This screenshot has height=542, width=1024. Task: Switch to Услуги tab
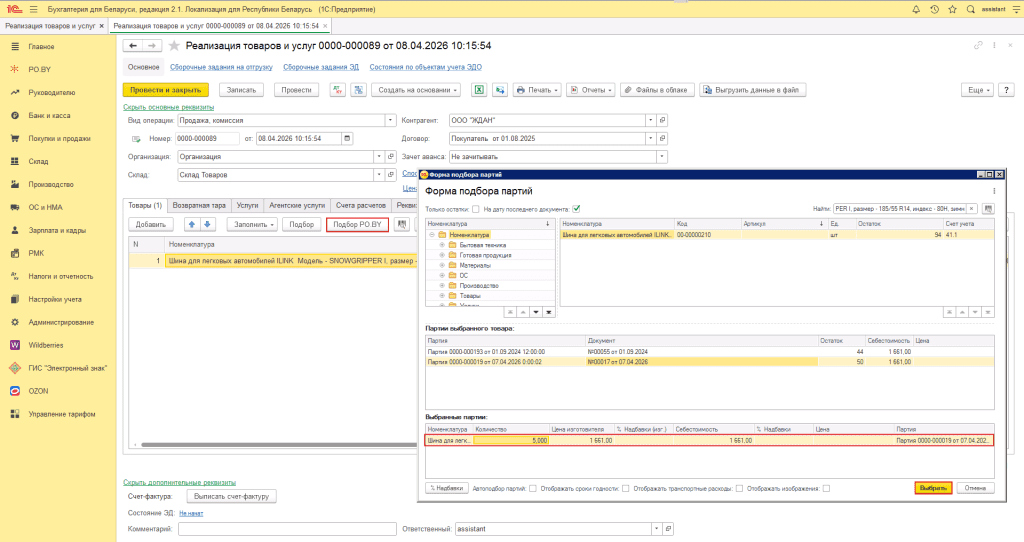click(248, 205)
